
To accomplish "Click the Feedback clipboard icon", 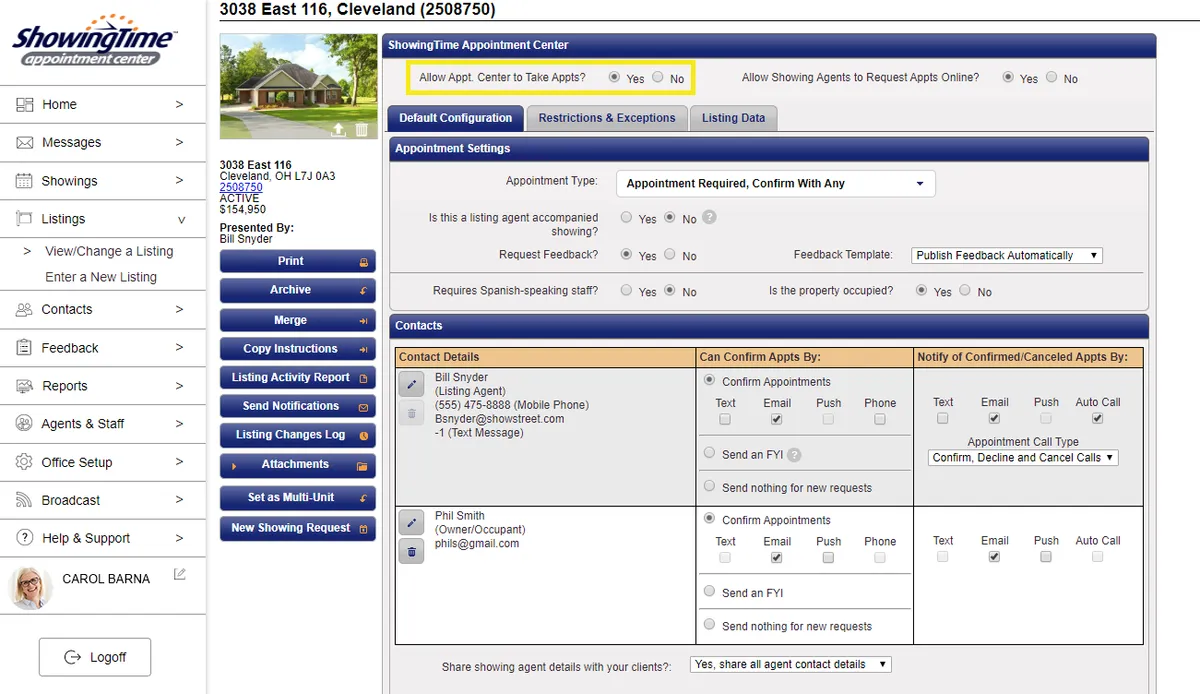I will [x=24, y=348].
